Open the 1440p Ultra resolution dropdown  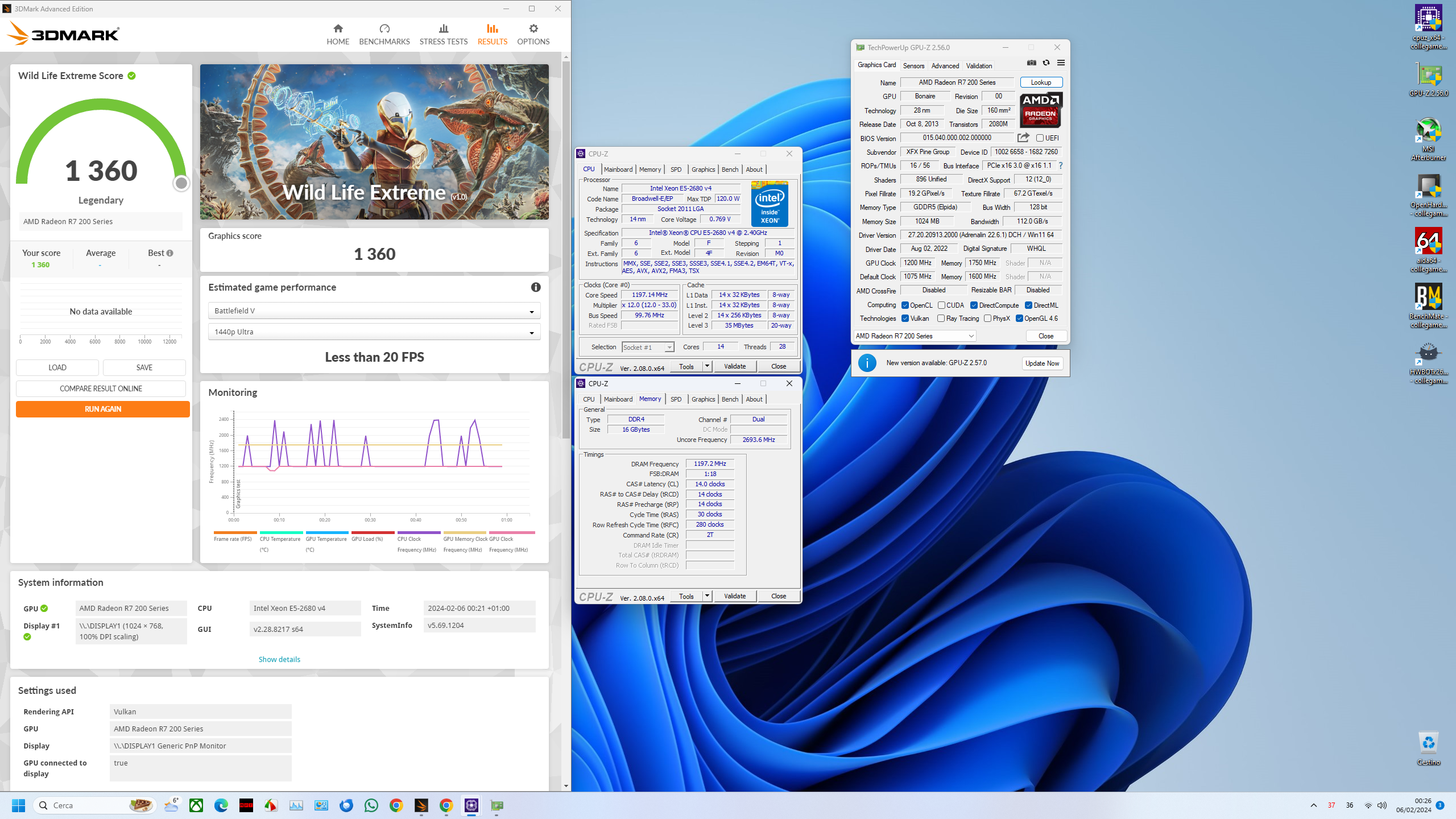(374, 332)
